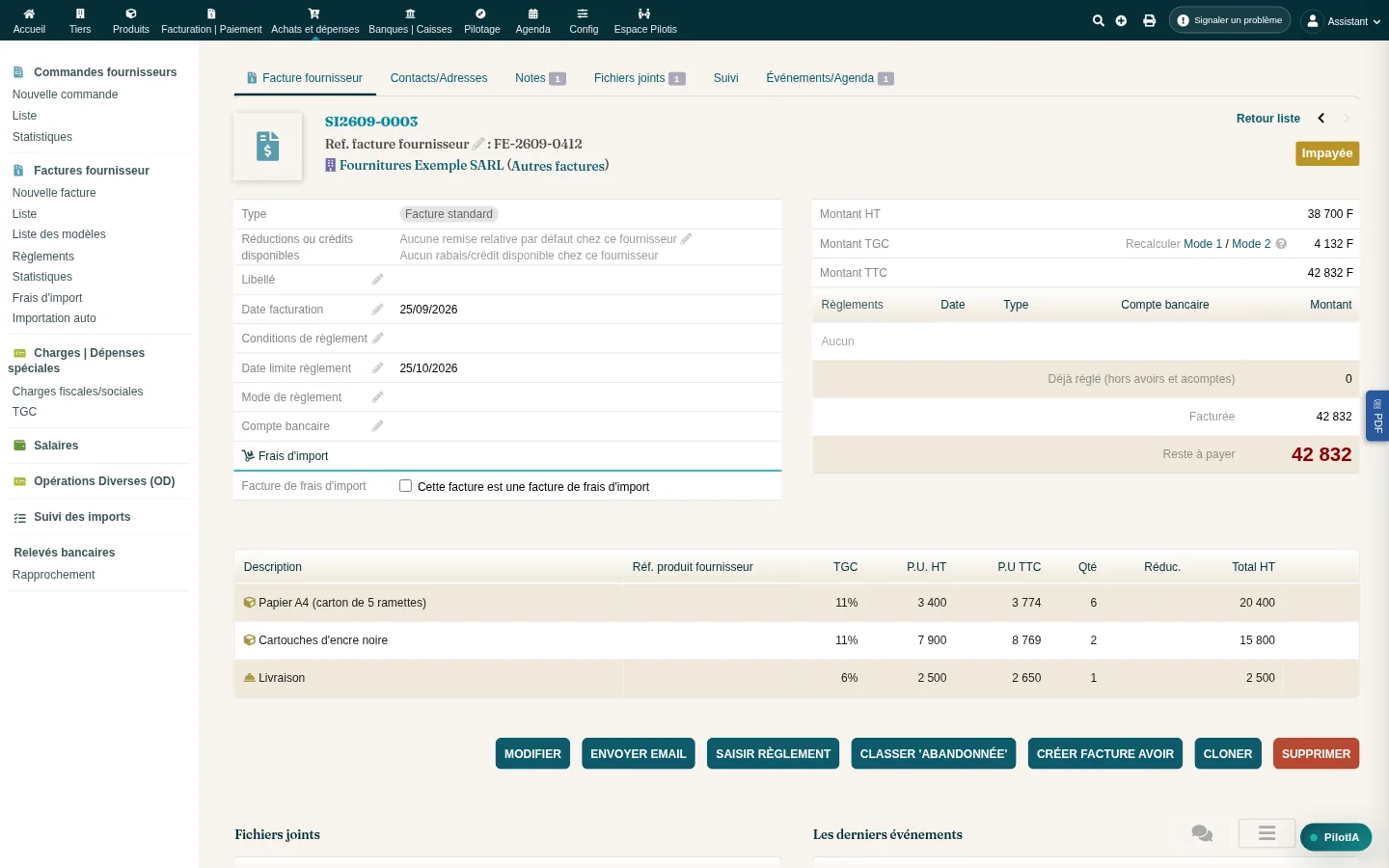Switch to the Contacts/Adresses tab
Image resolution: width=1389 pixels, height=868 pixels.
pyautogui.click(x=439, y=78)
